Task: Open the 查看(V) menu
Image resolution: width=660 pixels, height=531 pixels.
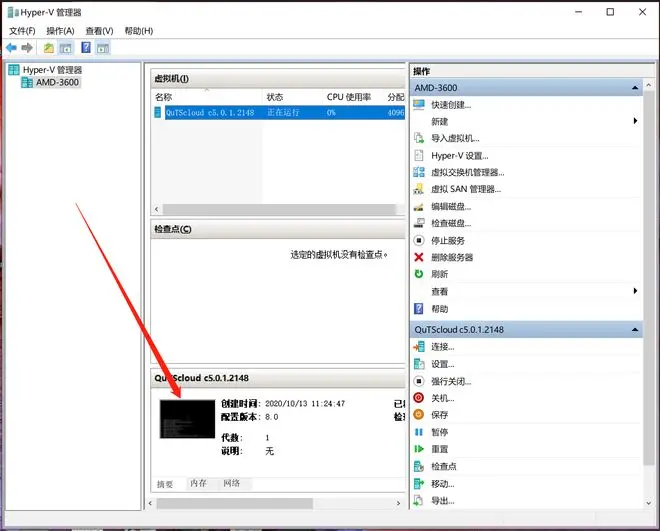Action: pos(99,31)
